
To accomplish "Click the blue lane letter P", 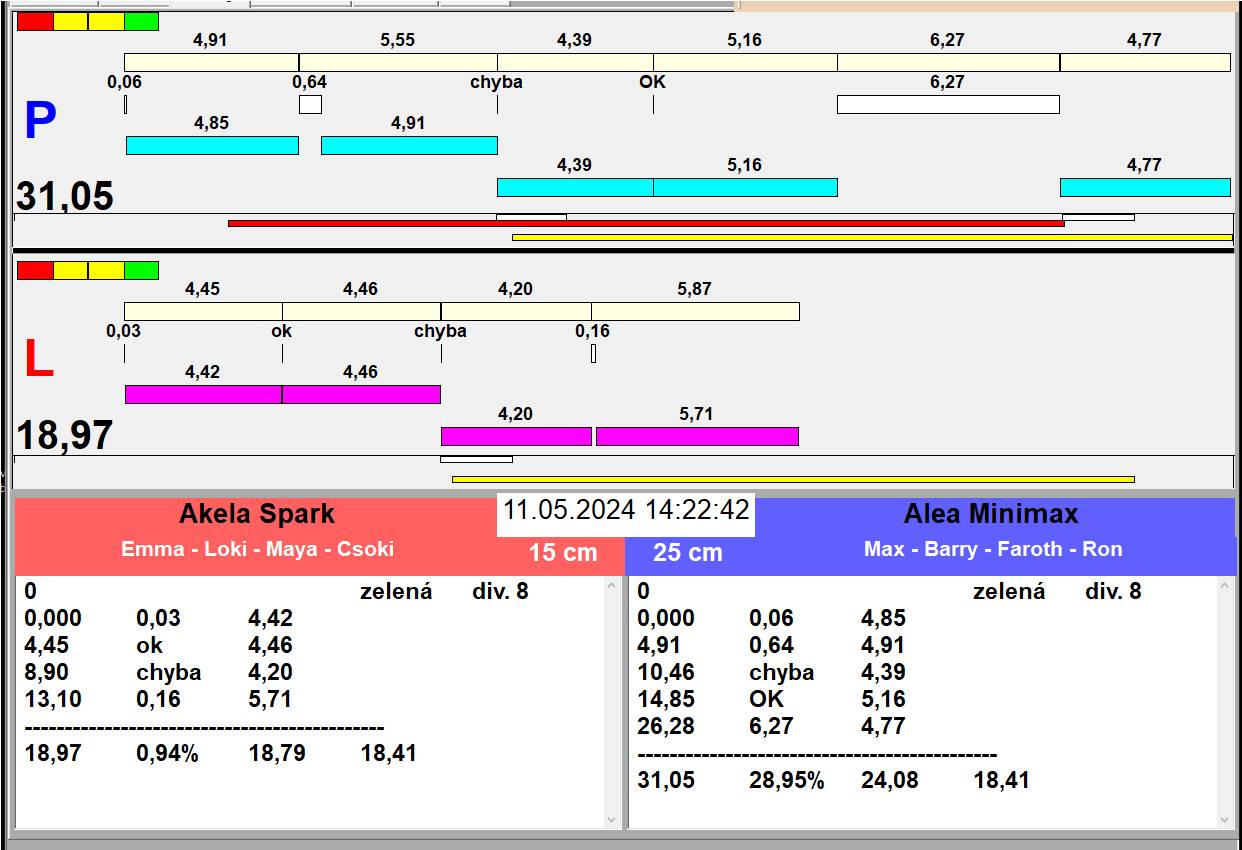I will (39, 121).
